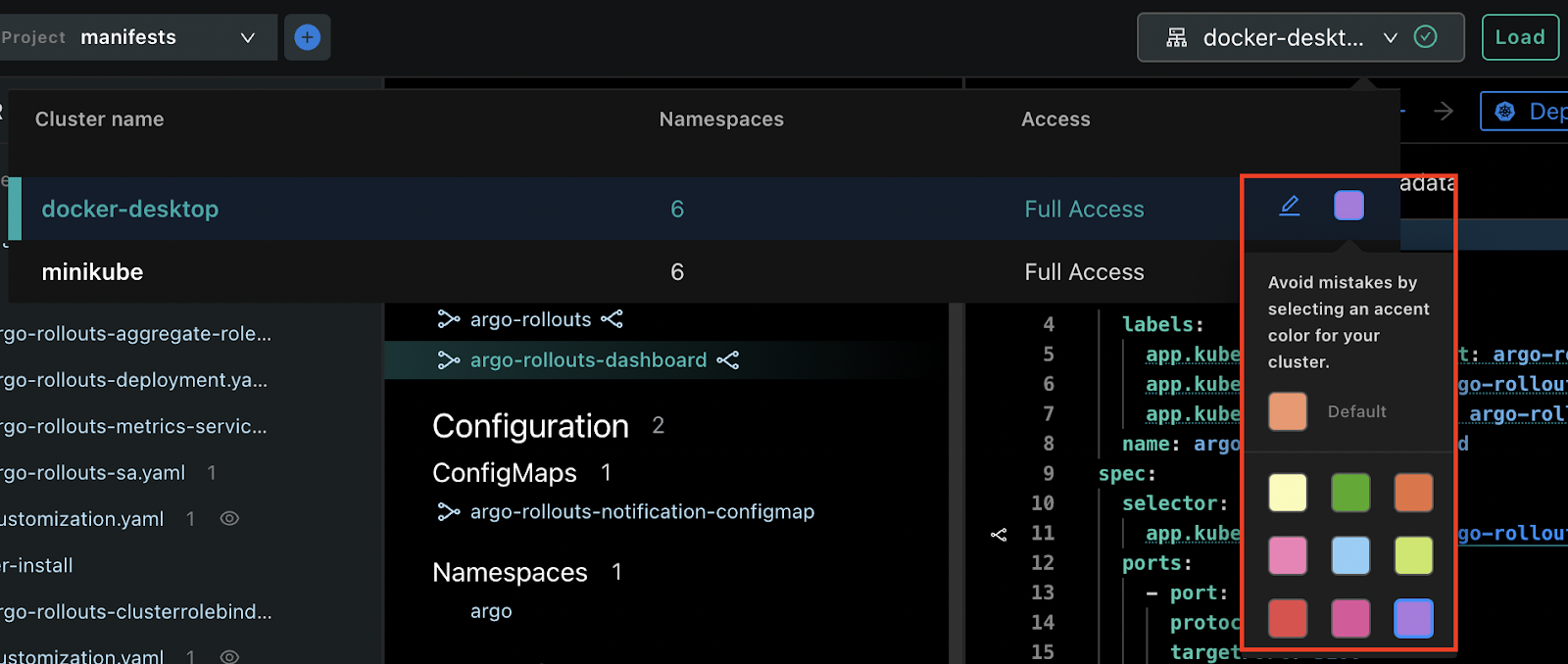Open kustomization.yaml listed above r-install

coord(81,518)
